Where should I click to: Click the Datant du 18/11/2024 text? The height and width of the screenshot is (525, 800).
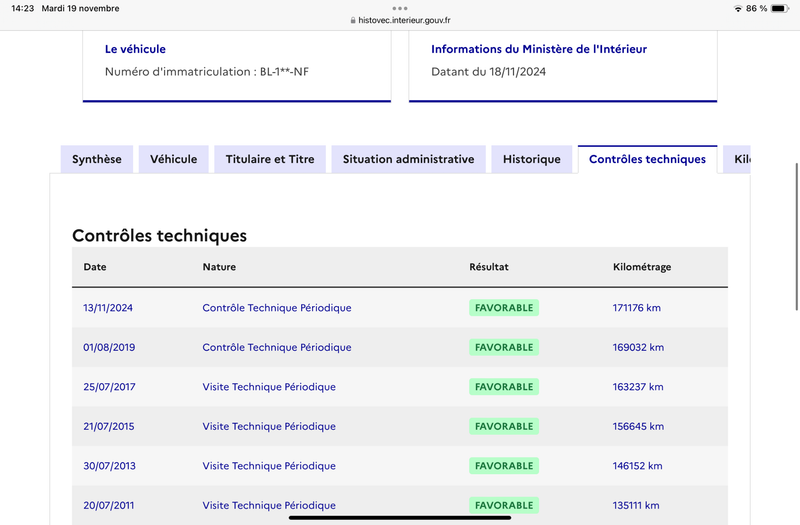coord(488,71)
